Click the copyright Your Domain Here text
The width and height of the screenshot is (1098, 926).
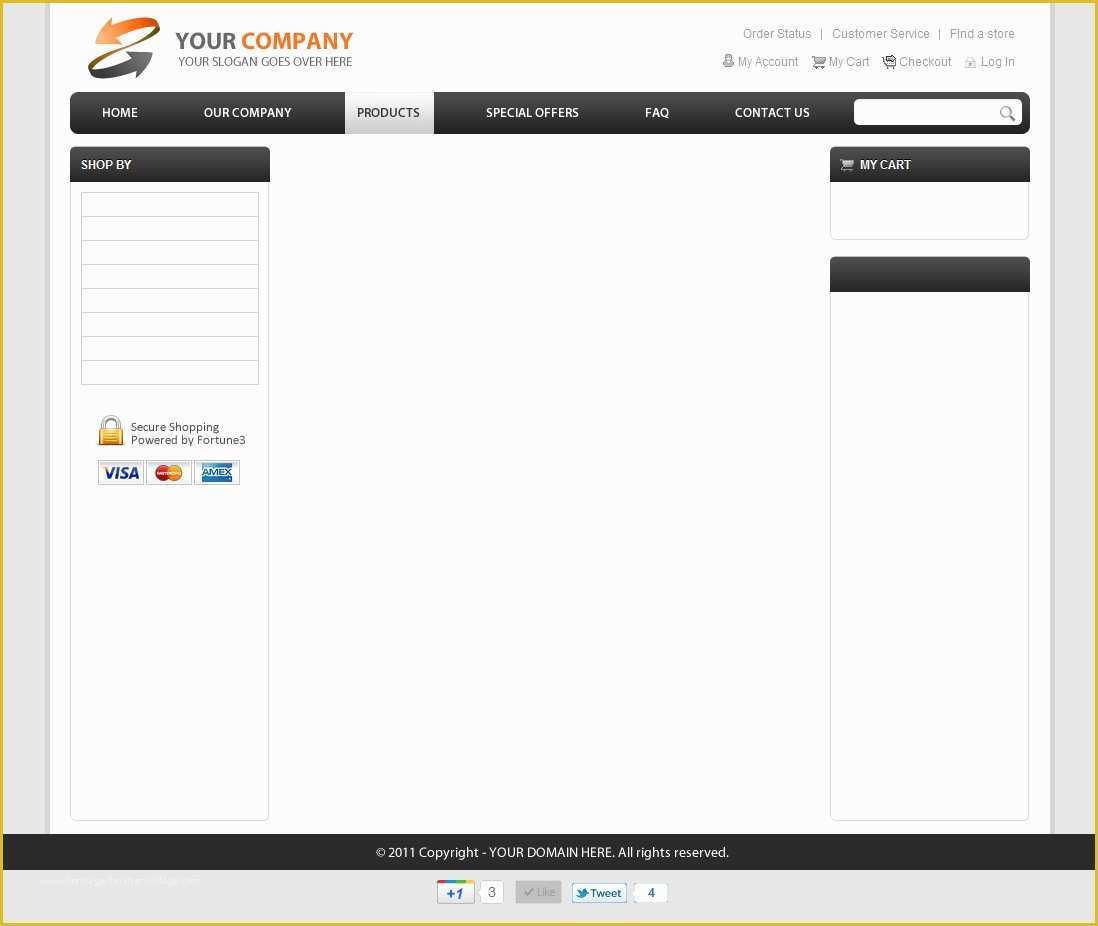click(551, 852)
